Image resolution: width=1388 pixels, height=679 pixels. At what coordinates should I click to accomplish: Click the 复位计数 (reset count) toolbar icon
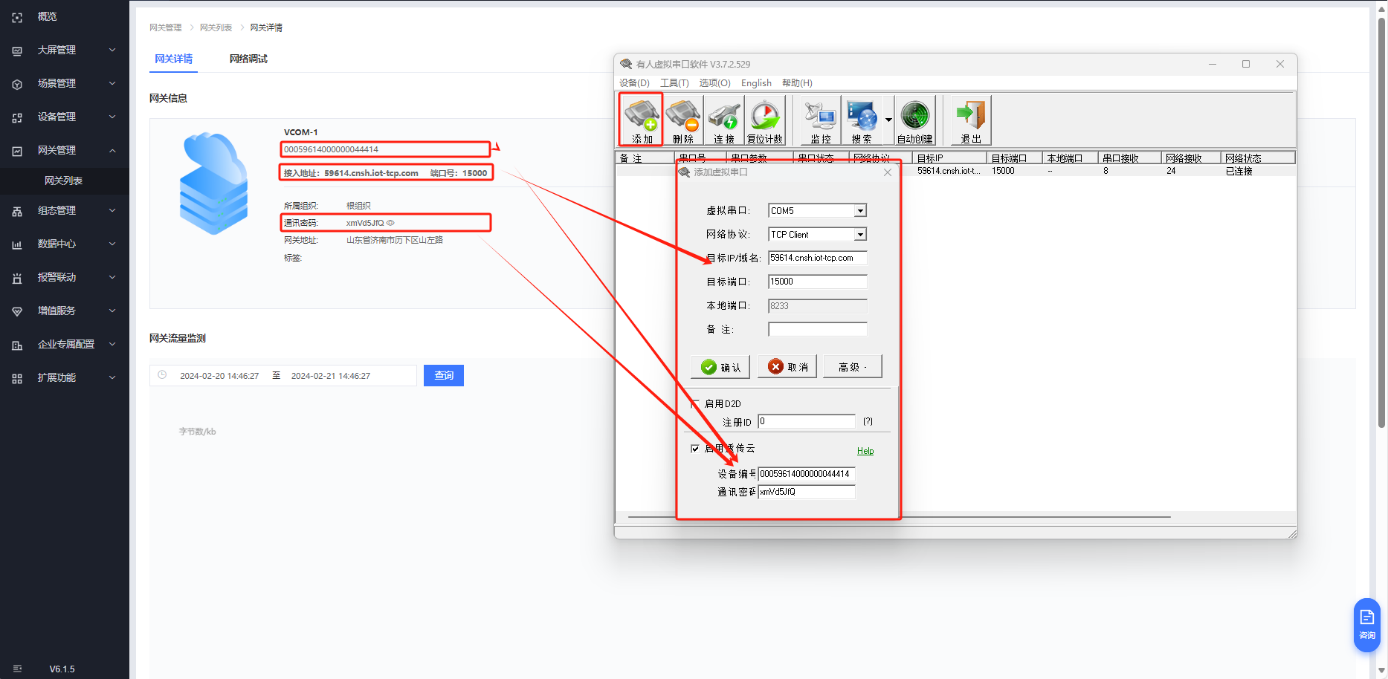pyautogui.click(x=765, y=120)
